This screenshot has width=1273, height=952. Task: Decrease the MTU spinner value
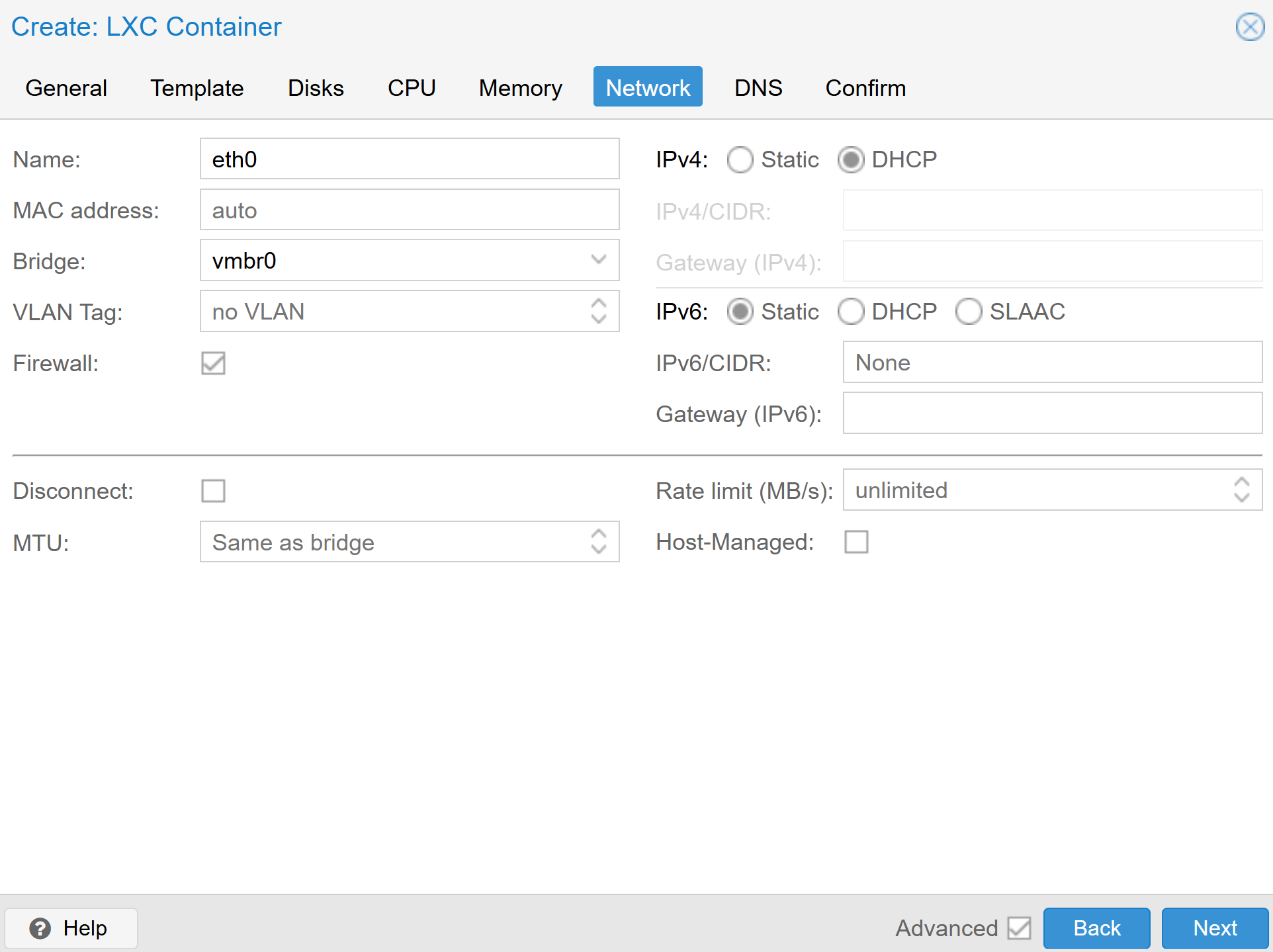599,549
